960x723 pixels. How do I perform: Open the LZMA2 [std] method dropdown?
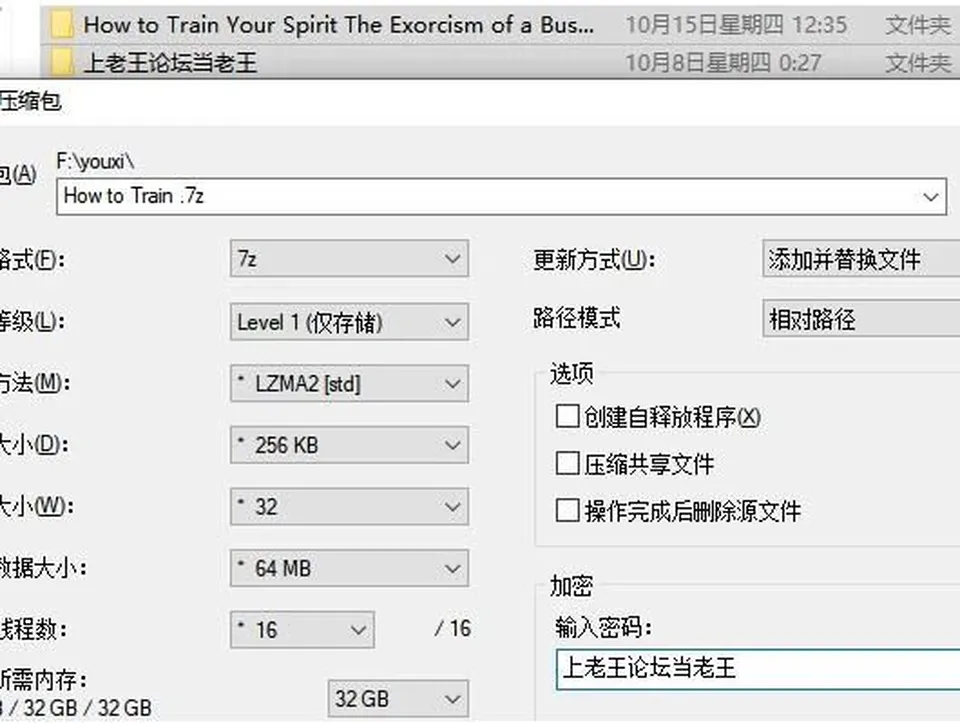pyautogui.click(x=349, y=383)
